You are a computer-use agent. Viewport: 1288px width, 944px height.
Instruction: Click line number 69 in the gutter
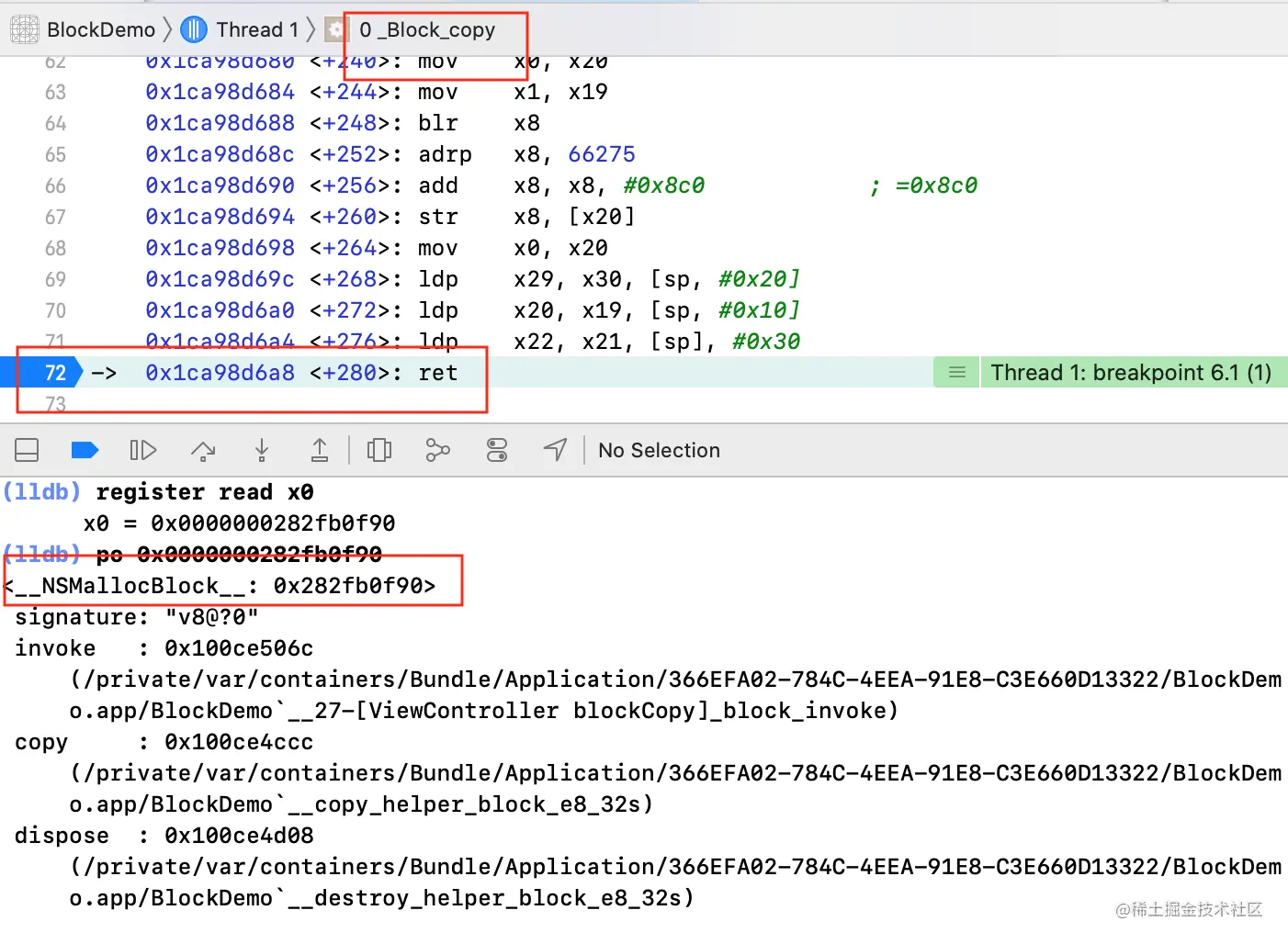55,279
